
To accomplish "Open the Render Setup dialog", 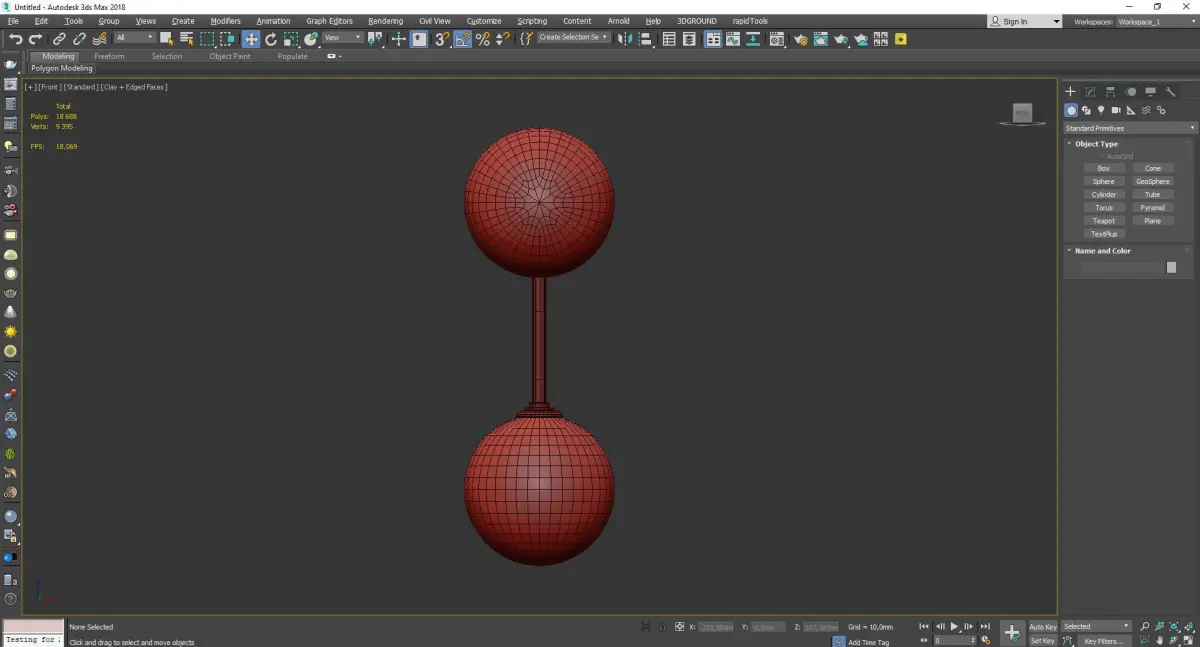I will [x=801, y=39].
